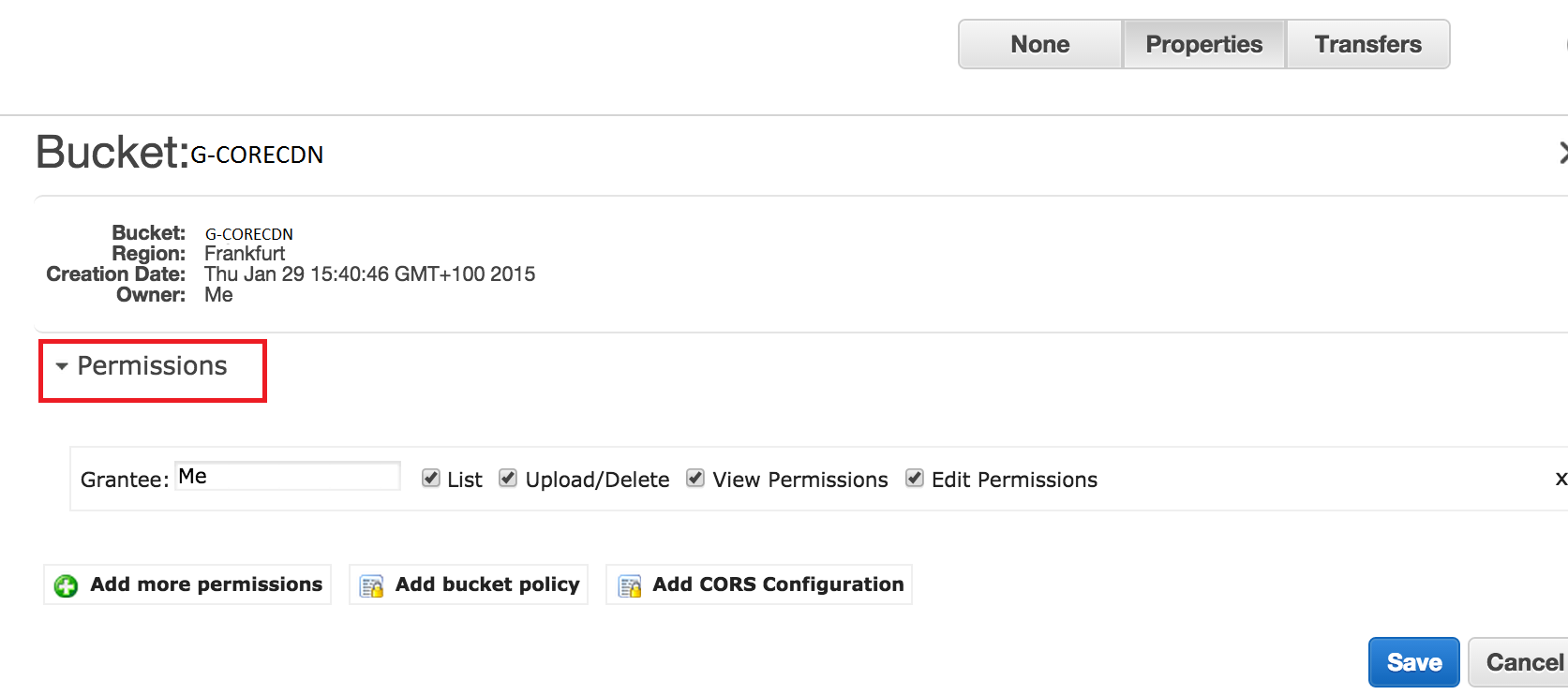Click the Add bucket policy document icon
Image resolution: width=1568 pixels, height=695 pixels.
coord(372,585)
